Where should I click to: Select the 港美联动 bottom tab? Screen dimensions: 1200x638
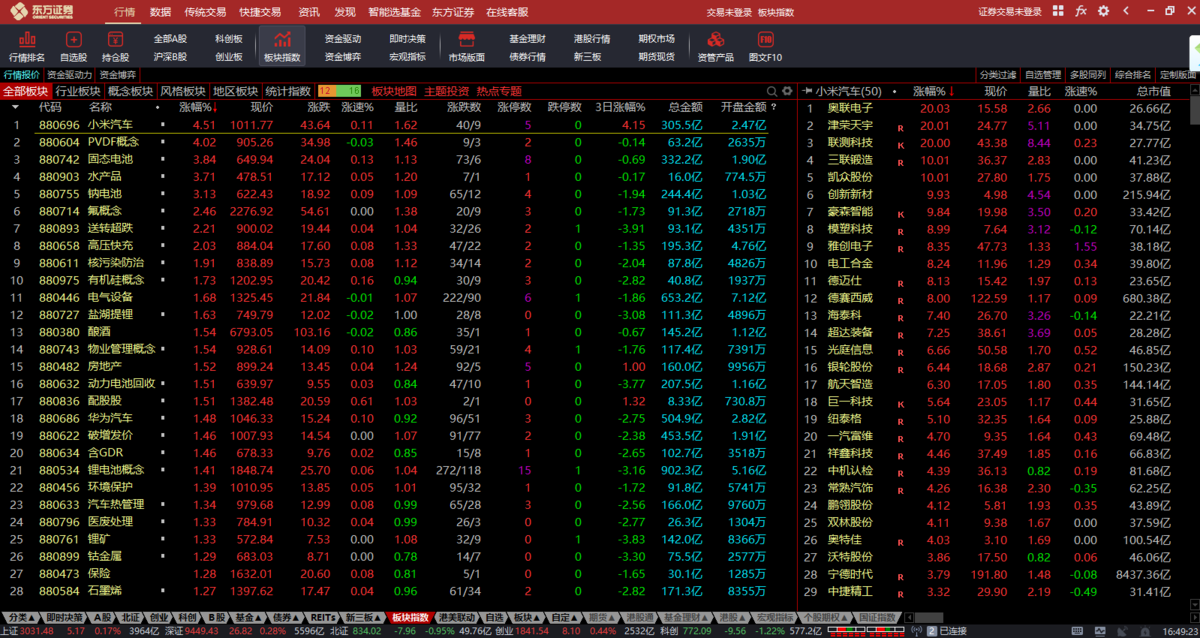coord(459,618)
